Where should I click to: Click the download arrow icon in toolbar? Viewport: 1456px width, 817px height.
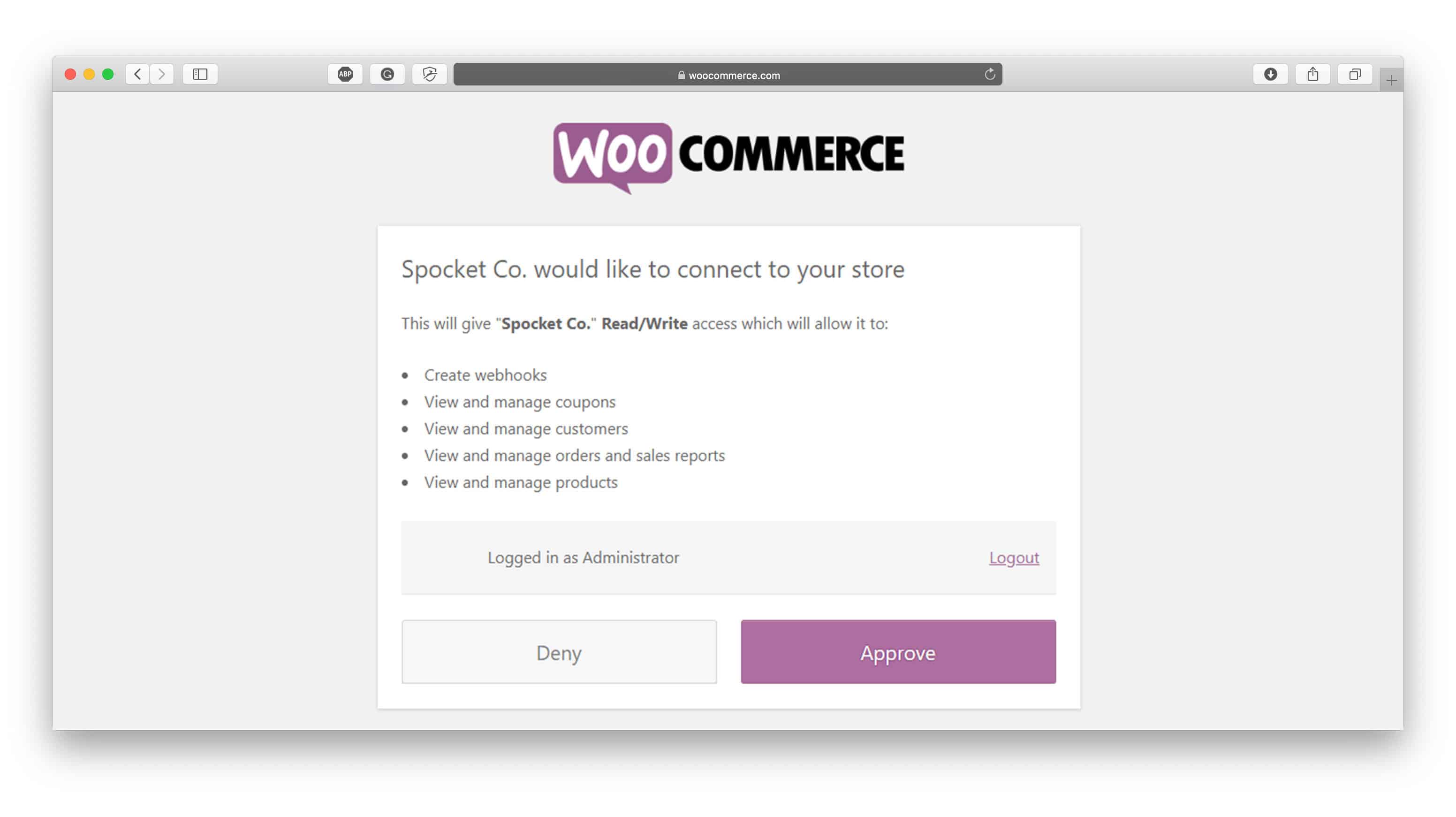coord(1270,74)
